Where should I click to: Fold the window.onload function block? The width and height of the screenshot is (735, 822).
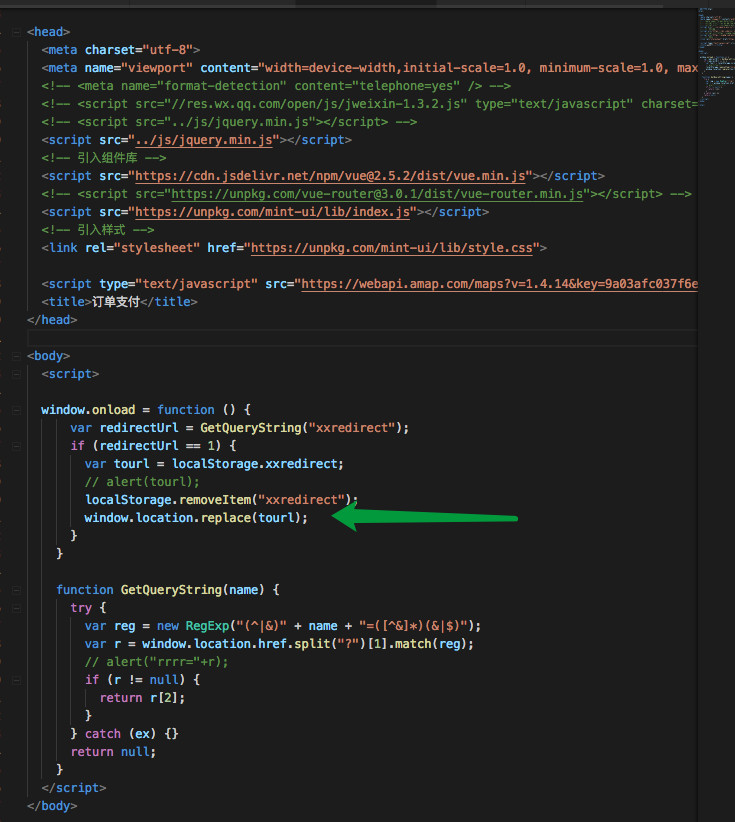[16, 410]
